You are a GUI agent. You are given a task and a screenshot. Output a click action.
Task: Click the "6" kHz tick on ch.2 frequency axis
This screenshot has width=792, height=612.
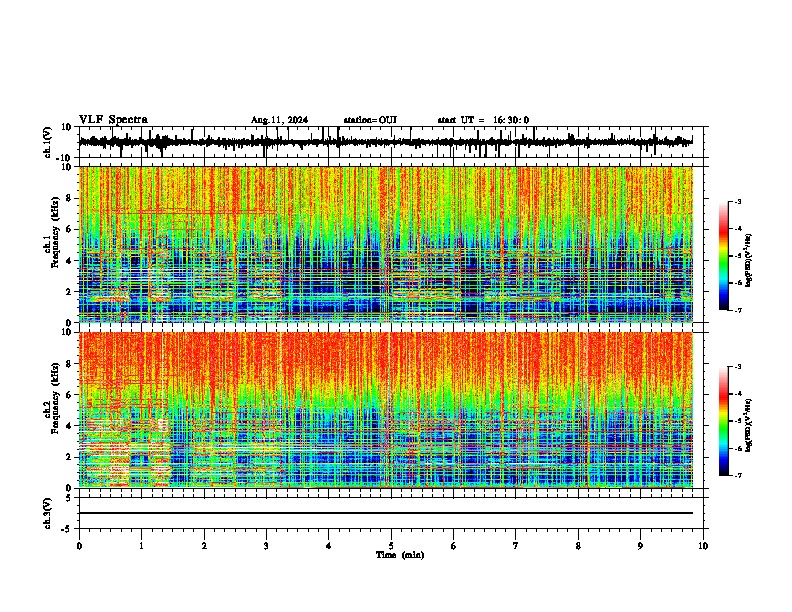point(69,395)
